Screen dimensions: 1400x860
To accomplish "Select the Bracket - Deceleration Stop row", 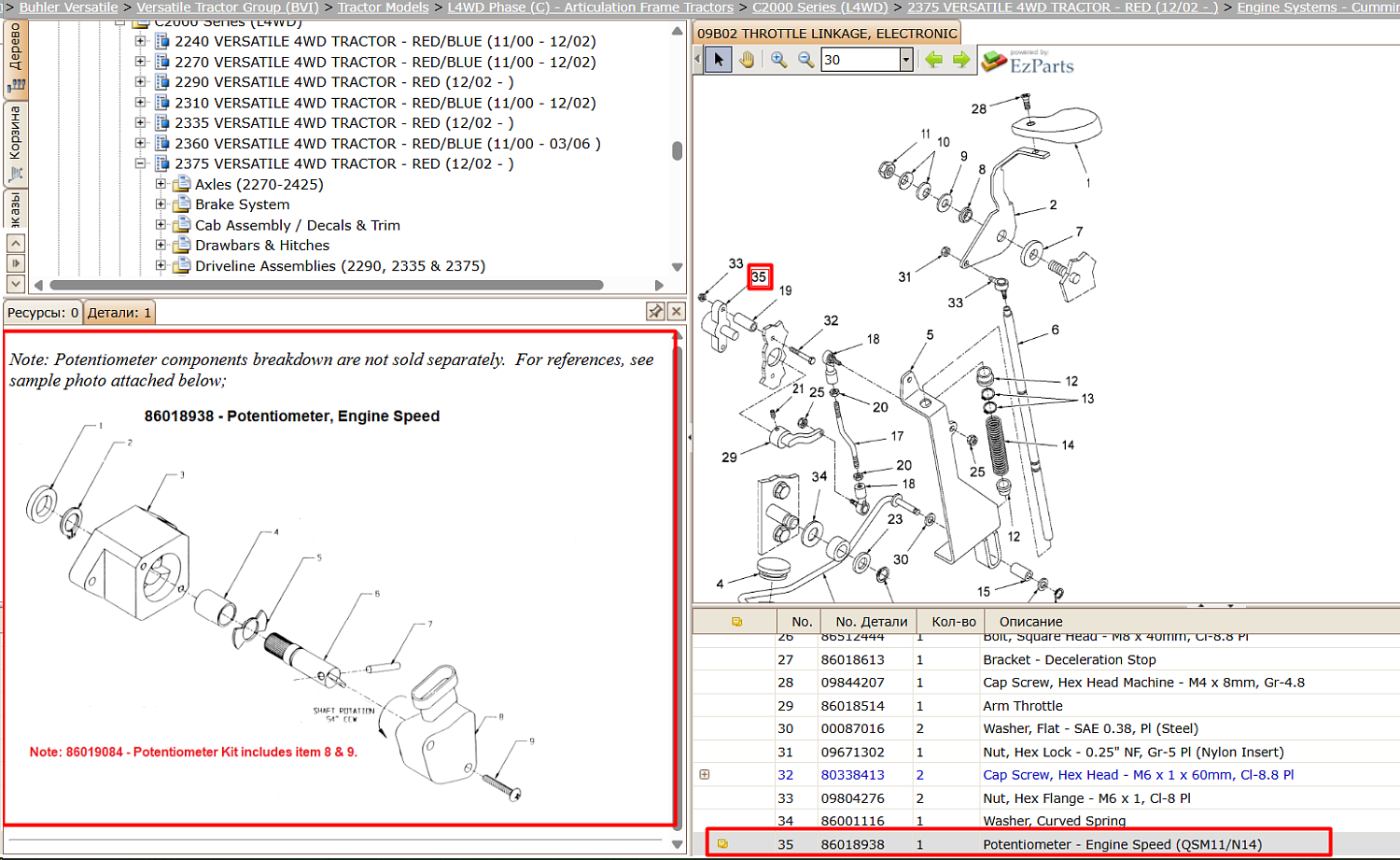I will pos(1046,659).
